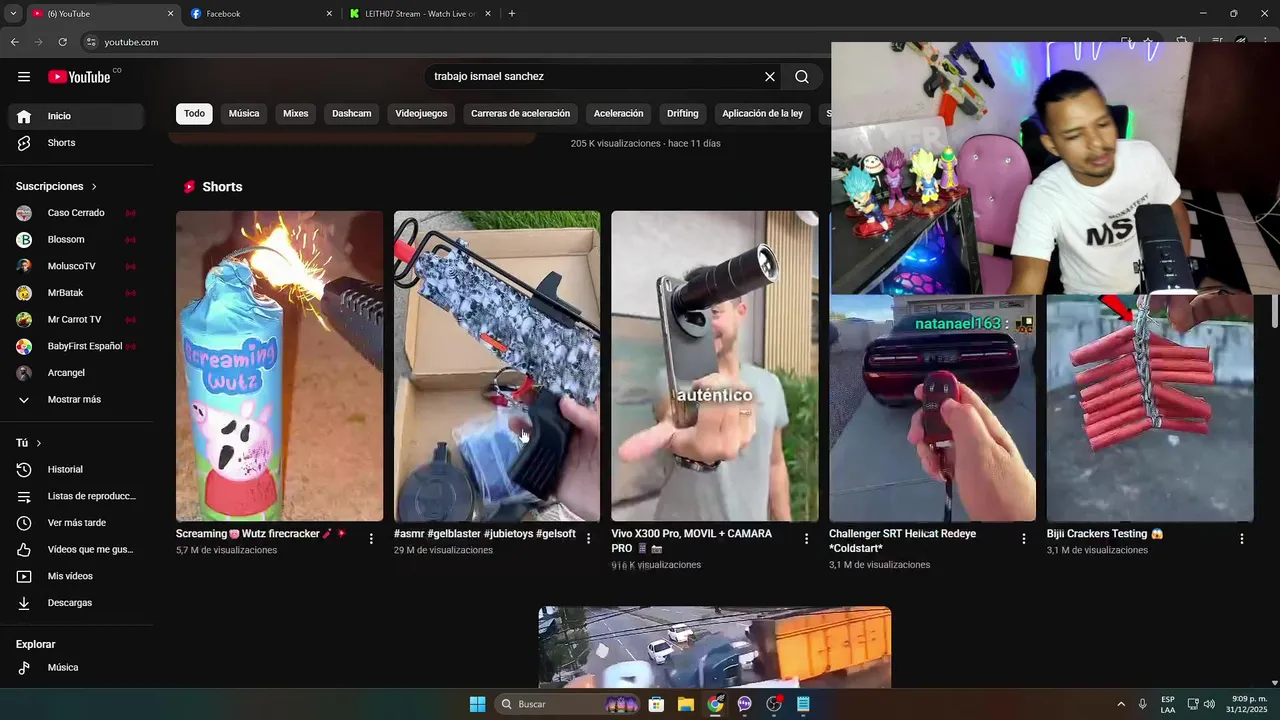Image resolution: width=1280 pixels, height=720 pixels.
Task: Open the truck crash video thumbnail below Shorts
Action: point(715,647)
